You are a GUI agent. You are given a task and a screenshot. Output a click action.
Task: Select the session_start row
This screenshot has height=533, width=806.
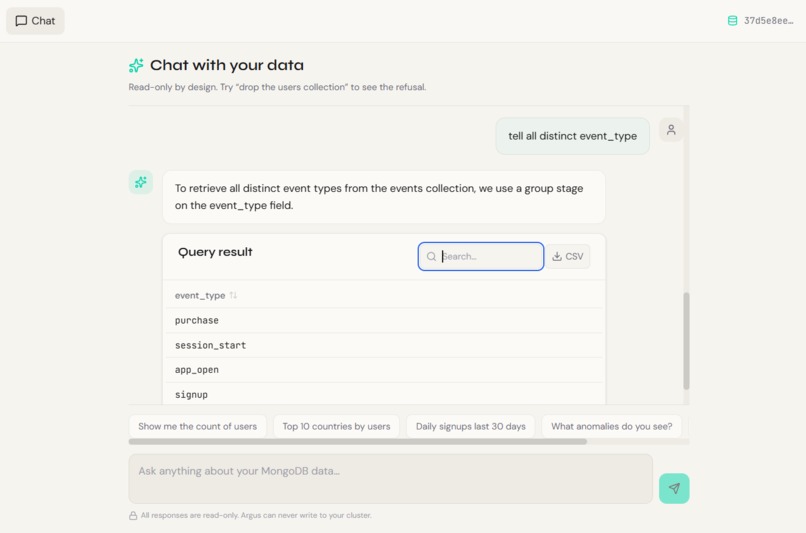coord(383,345)
